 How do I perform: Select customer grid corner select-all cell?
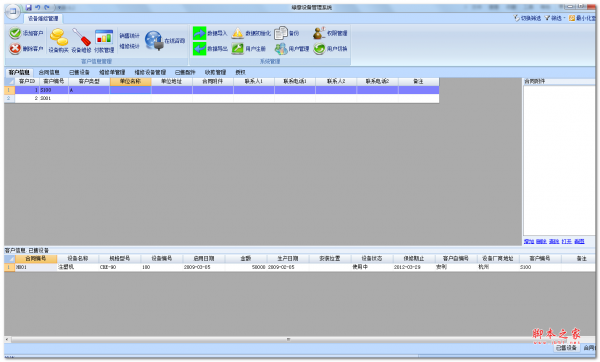[x=10, y=82]
